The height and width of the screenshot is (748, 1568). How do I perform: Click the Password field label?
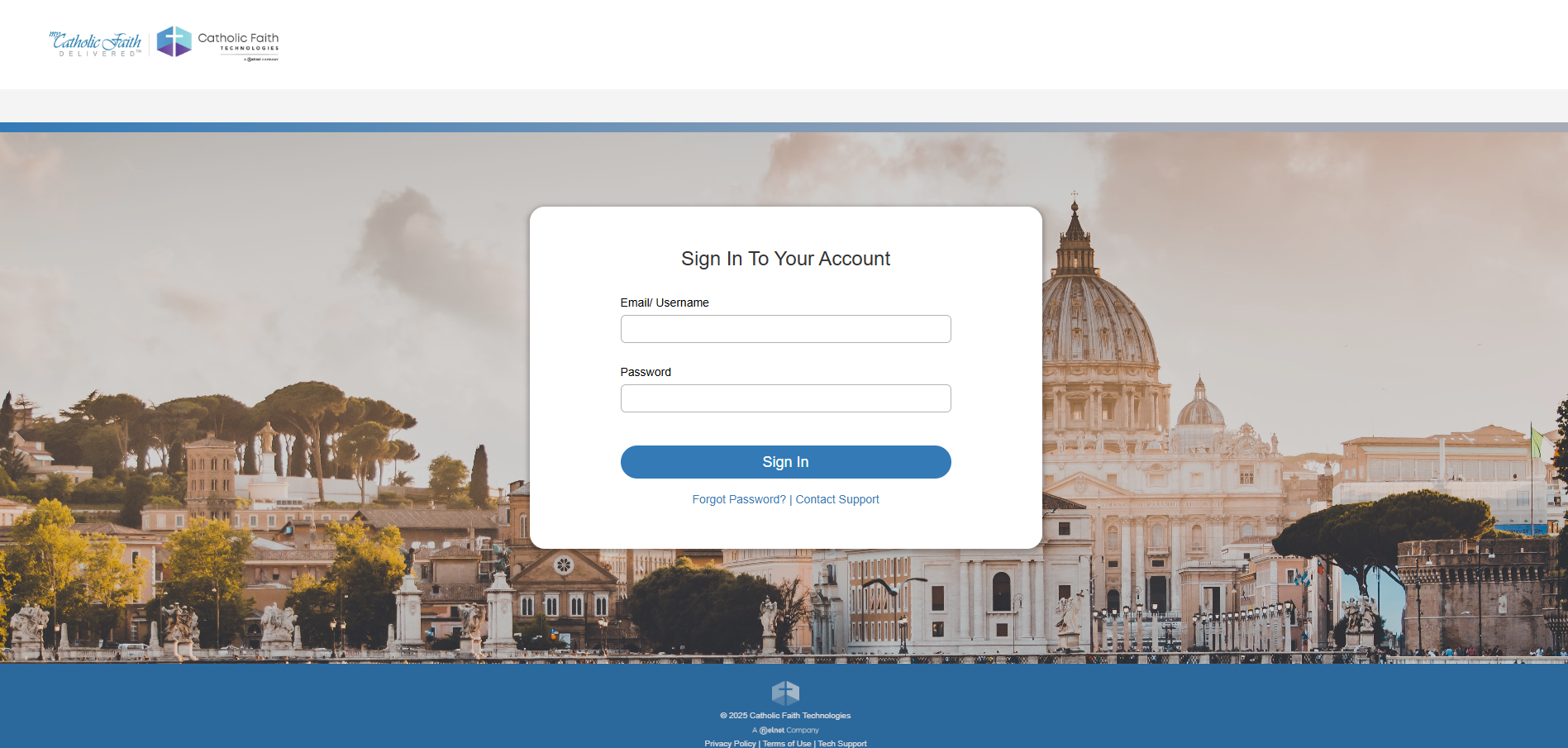[x=646, y=372]
